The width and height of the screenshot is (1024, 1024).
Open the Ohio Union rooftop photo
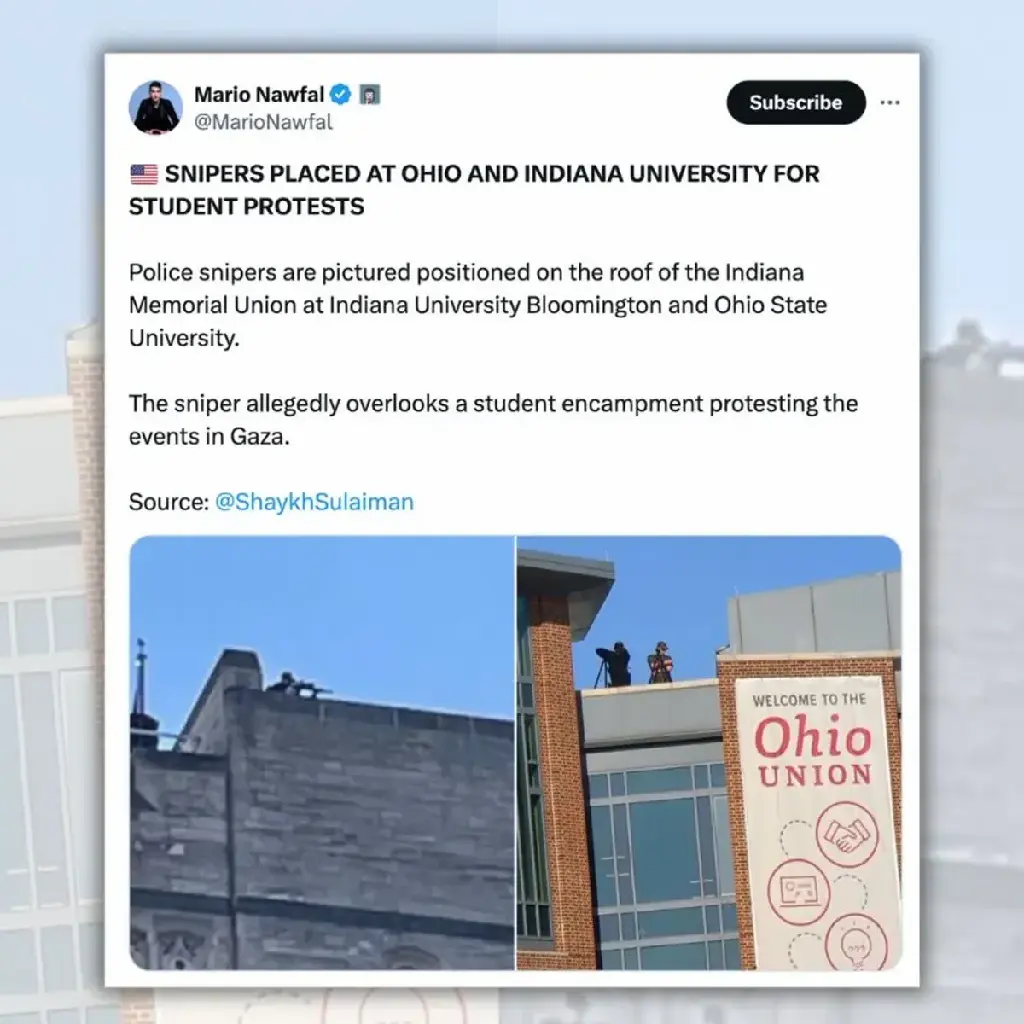pos(709,752)
